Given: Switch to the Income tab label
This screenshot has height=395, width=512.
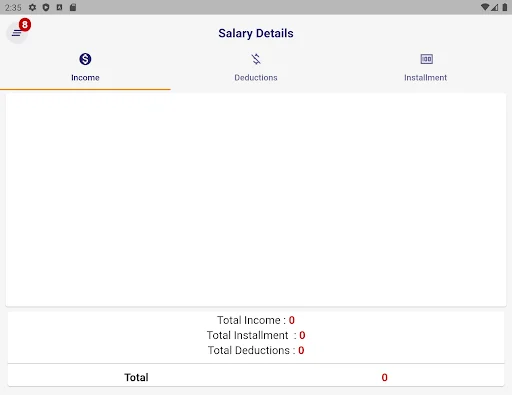Looking at the screenshot, I should coord(85,78).
